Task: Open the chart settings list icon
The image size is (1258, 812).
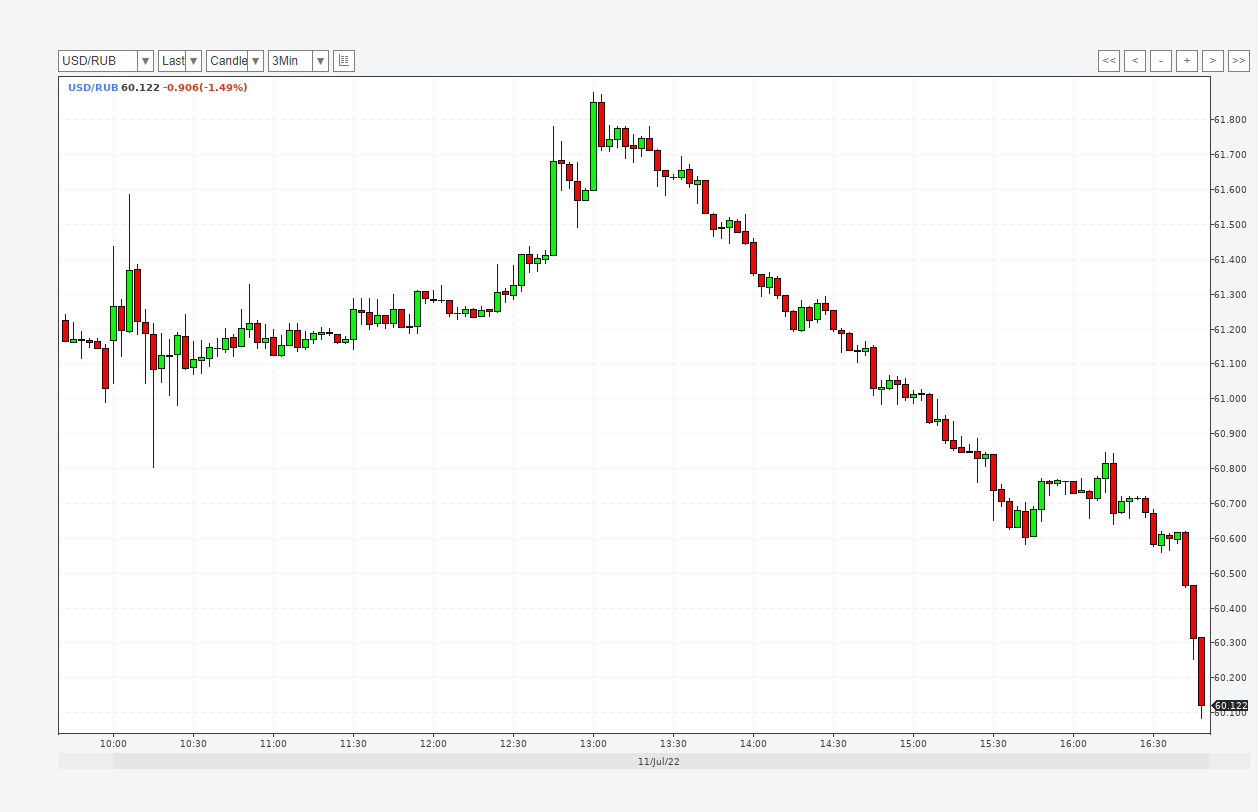Action: pos(344,61)
